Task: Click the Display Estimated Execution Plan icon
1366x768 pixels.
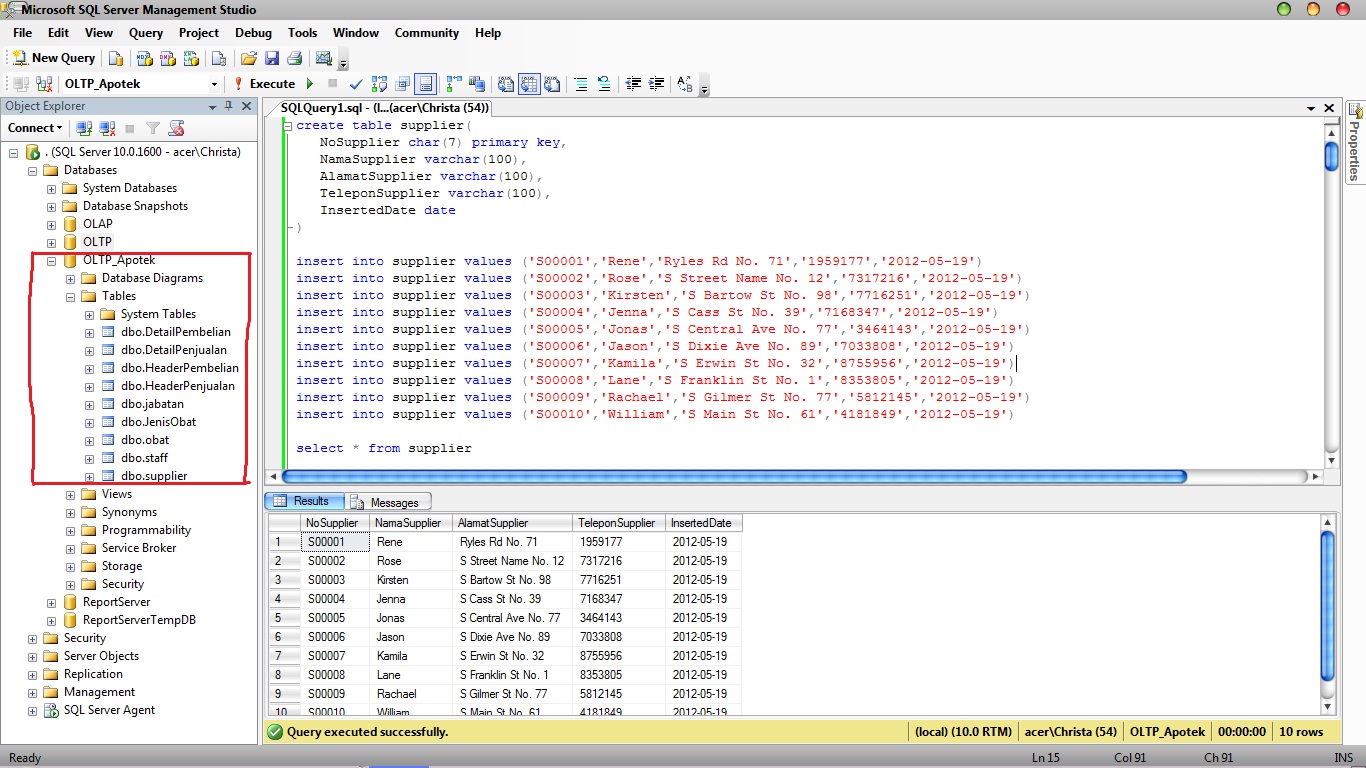Action: [x=381, y=84]
